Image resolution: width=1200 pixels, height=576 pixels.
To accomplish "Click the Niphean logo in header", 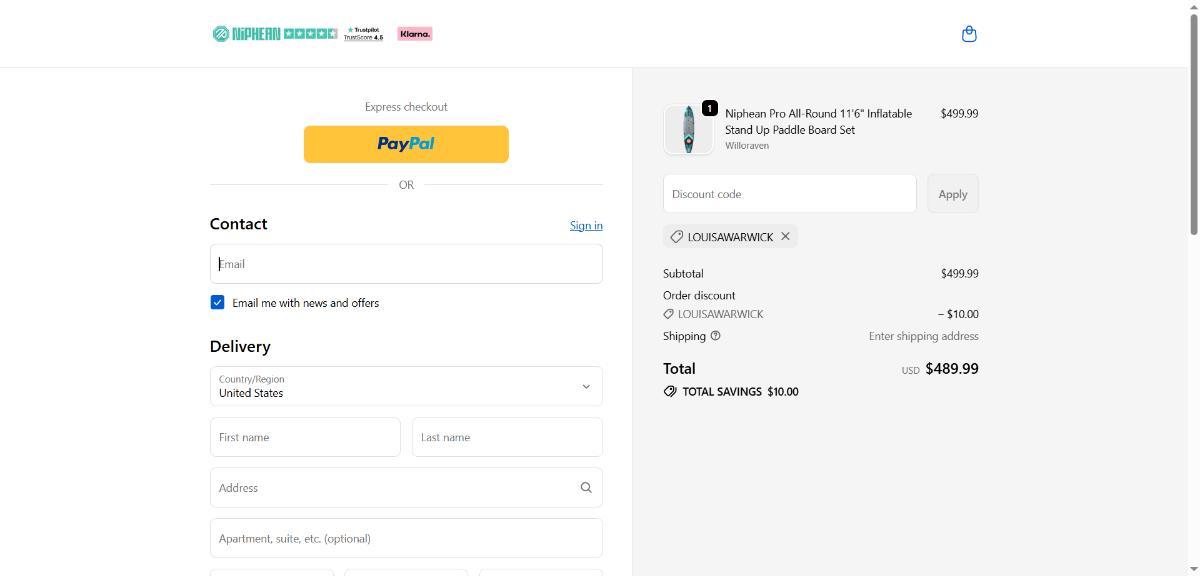I will point(246,34).
